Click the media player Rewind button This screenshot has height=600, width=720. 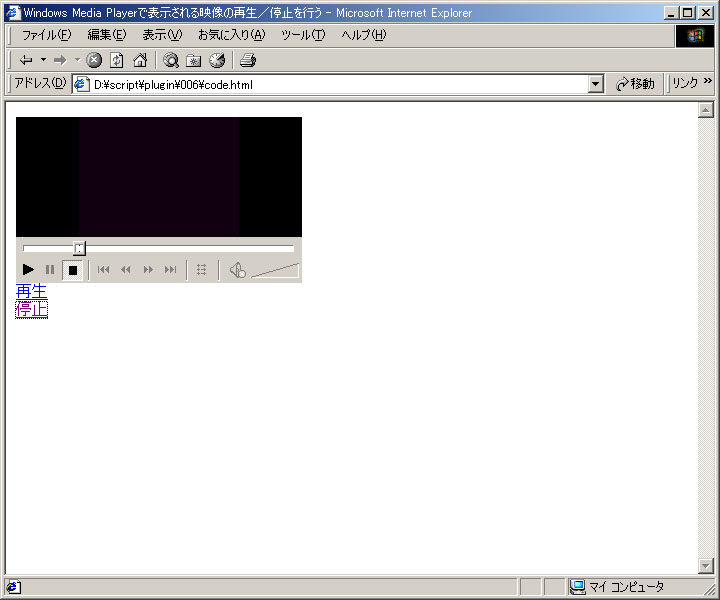pos(126,269)
